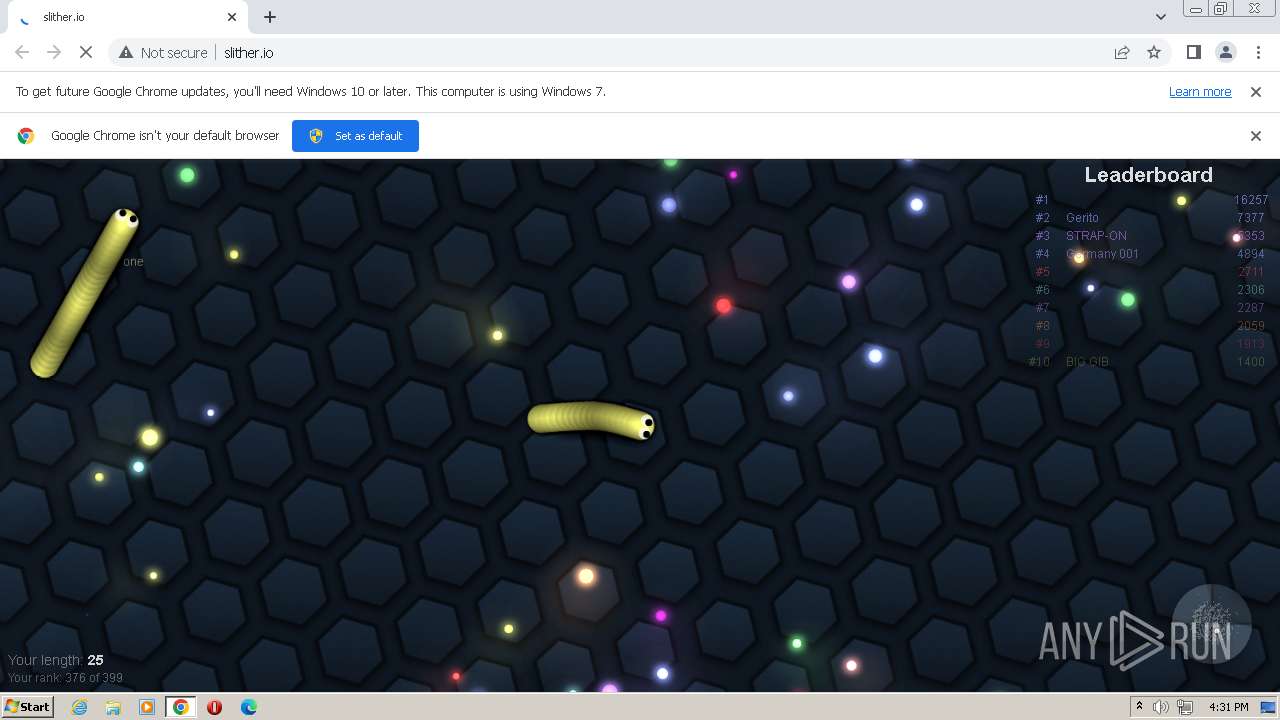Show hidden system tray icons
1280x720 pixels.
point(1139,707)
